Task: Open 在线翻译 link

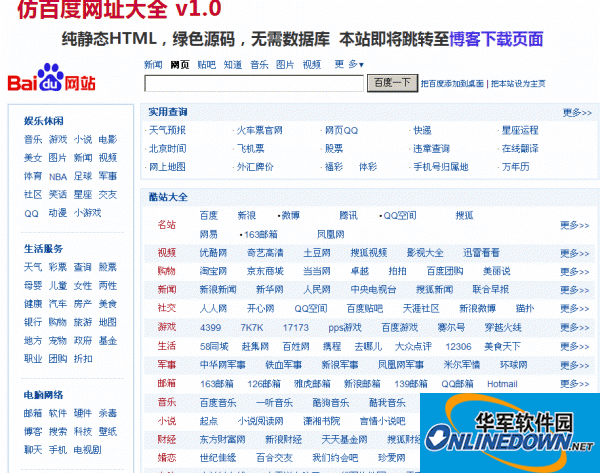Action: 520,148
